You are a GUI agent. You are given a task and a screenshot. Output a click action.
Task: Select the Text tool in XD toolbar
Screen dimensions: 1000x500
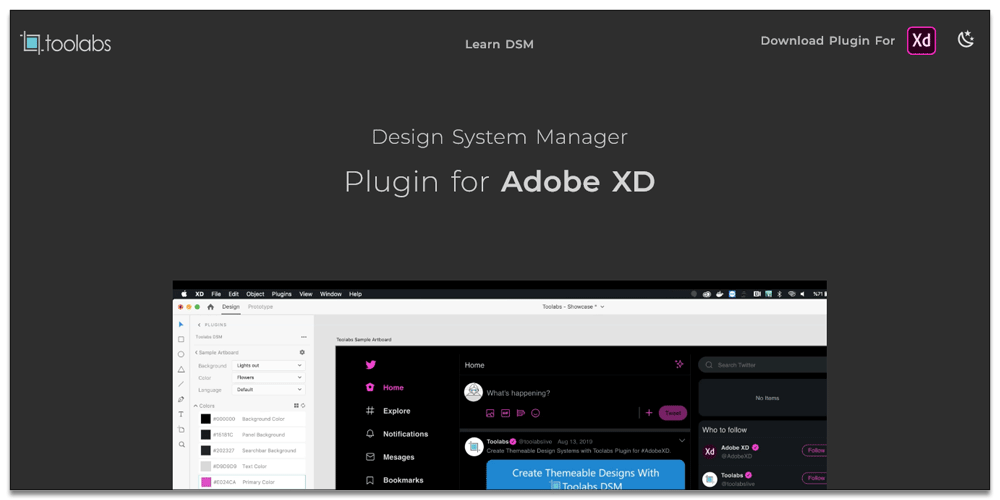click(x=181, y=414)
